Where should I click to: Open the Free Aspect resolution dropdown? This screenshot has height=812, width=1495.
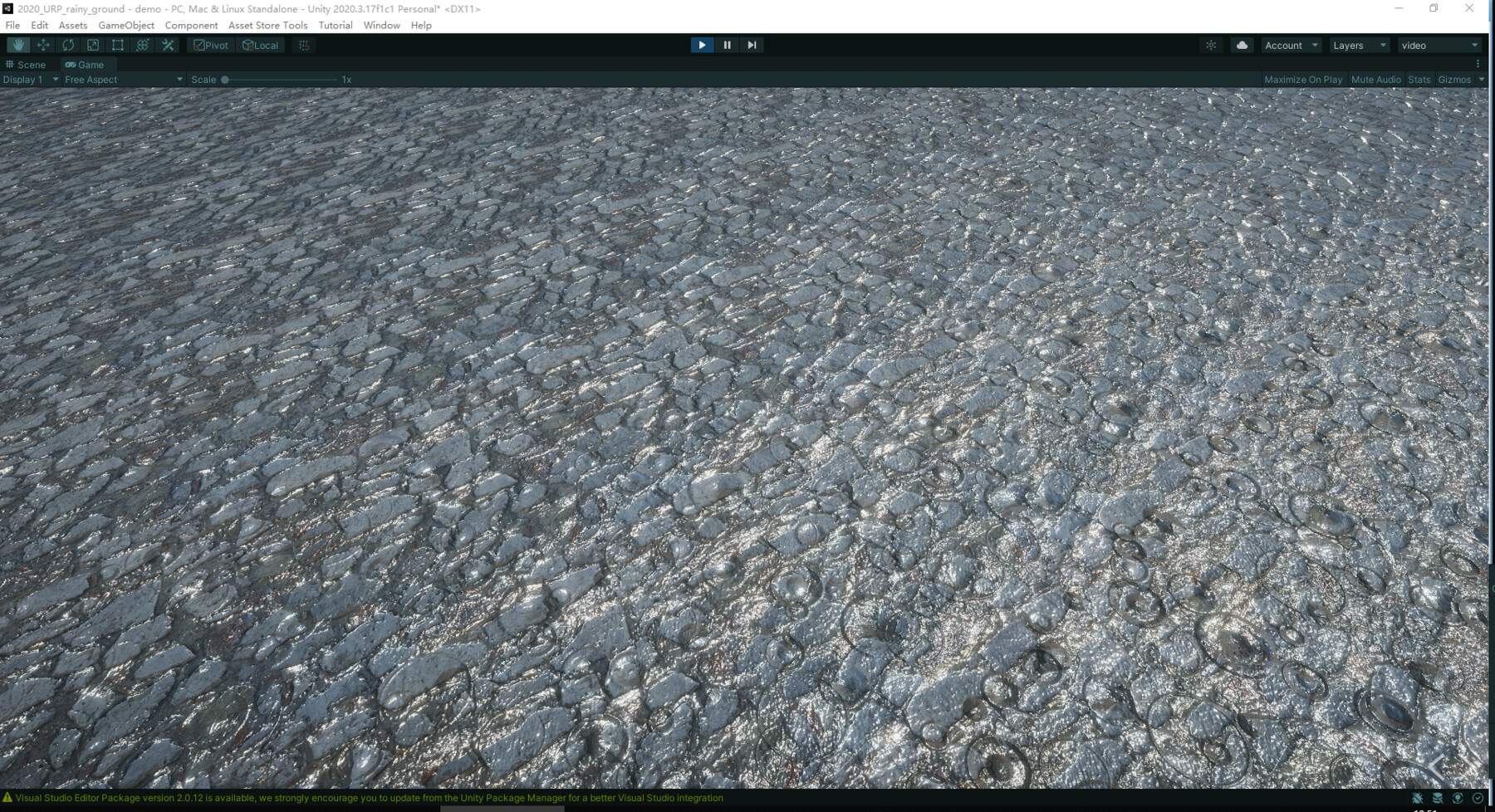[122, 79]
